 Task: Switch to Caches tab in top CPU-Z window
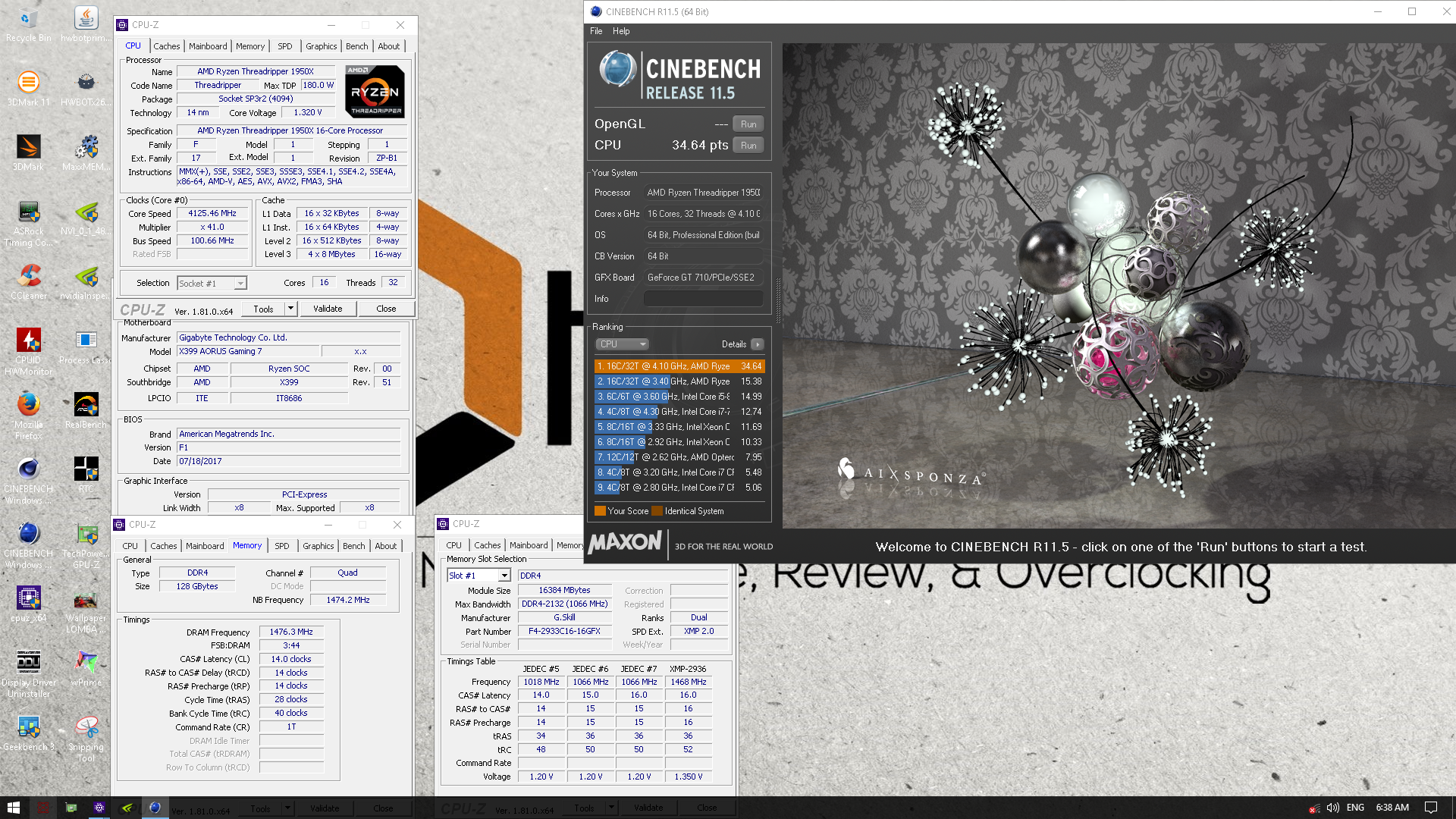coord(167,46)
